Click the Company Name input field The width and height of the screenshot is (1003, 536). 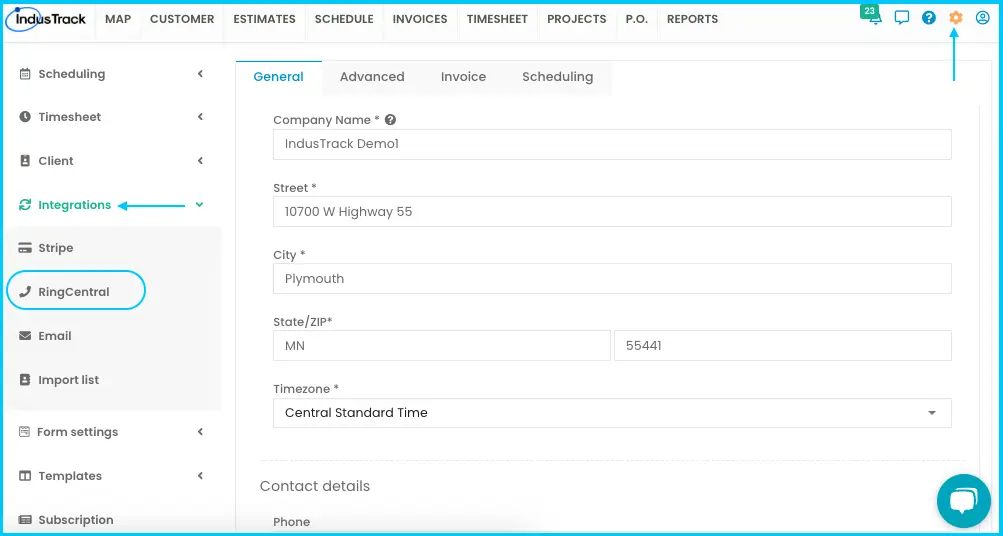pyautogui.click(x=612, y=144)
